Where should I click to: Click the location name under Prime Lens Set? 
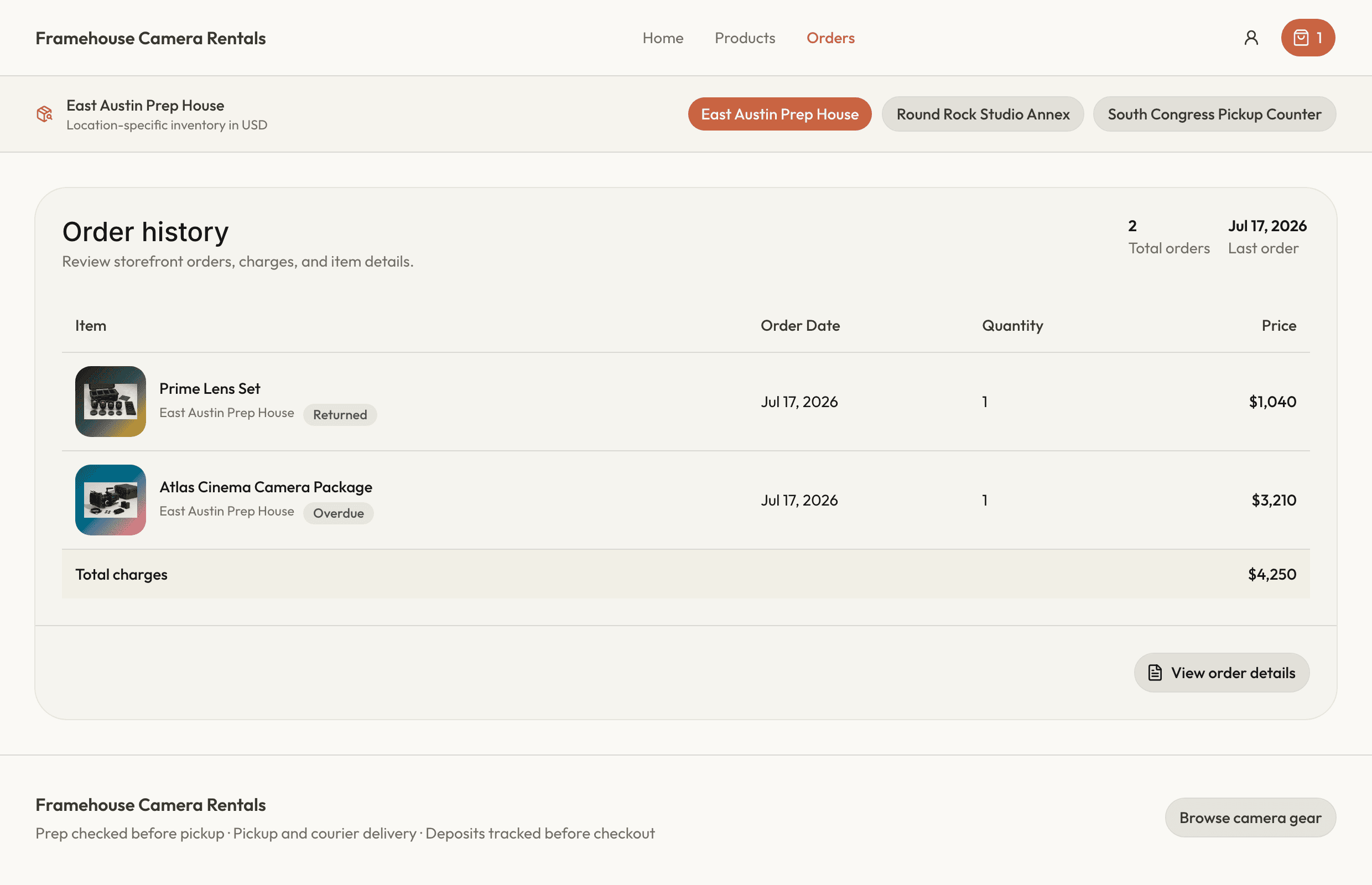pos(226,413)
